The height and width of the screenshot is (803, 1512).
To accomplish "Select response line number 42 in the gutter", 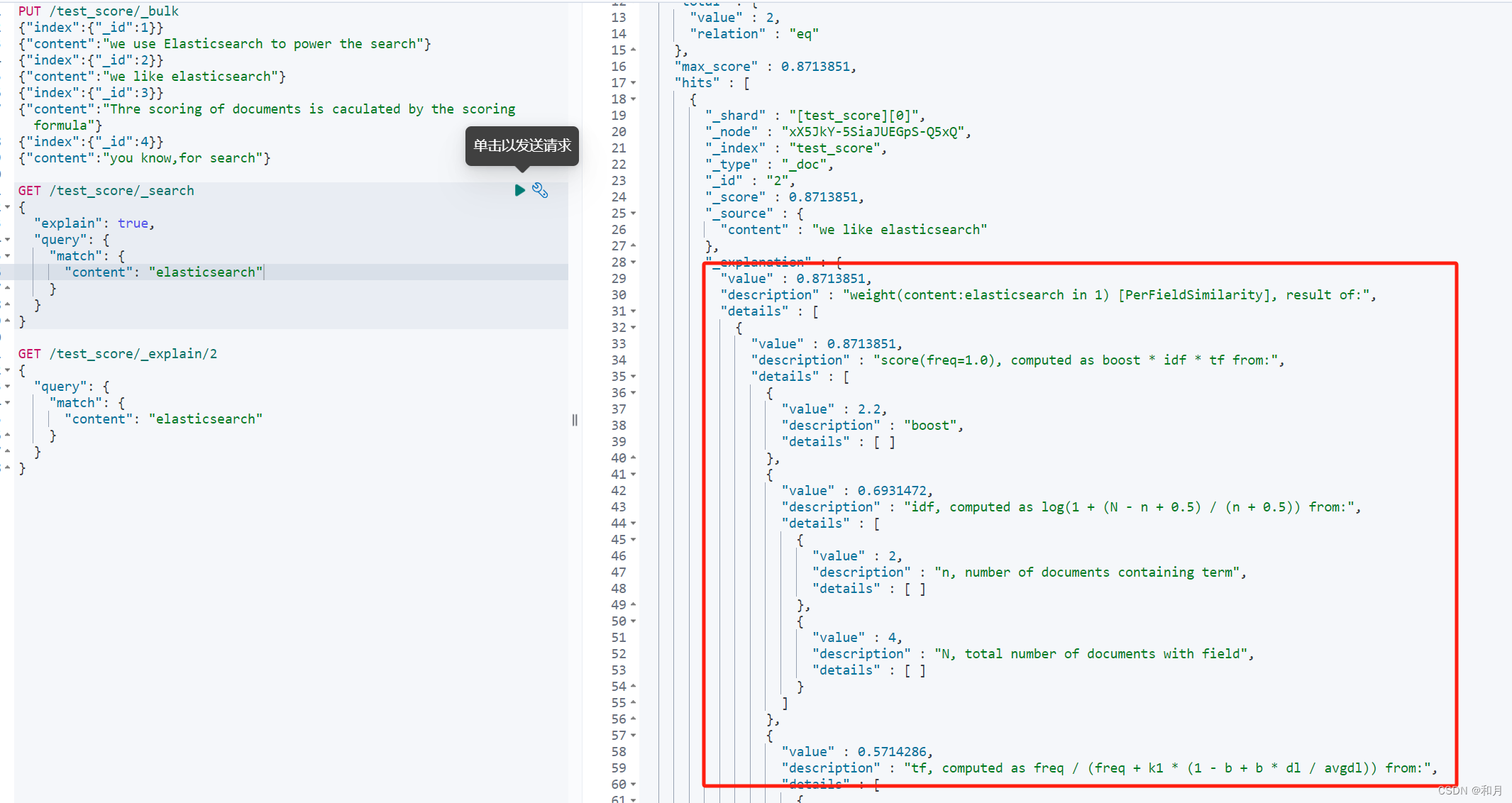I will pos(619,491).
